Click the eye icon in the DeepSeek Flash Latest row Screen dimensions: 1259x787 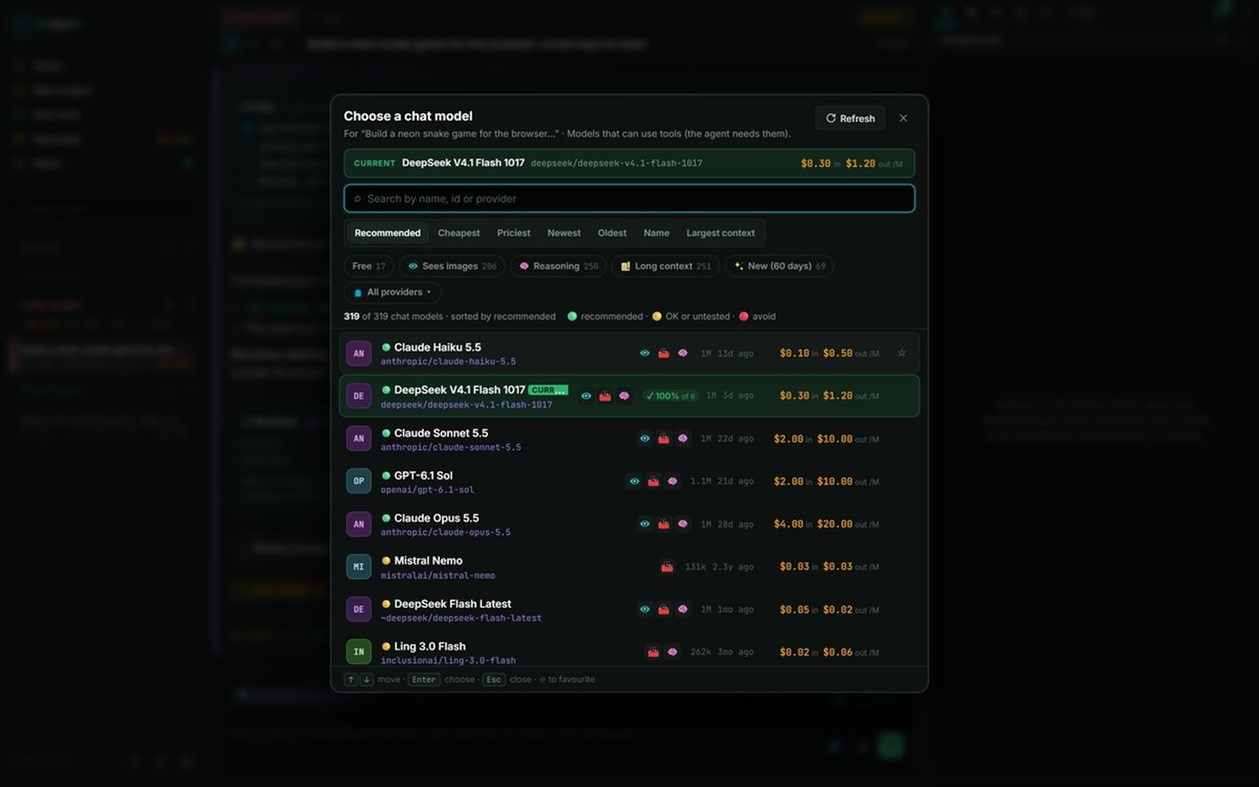coord(644,609)
